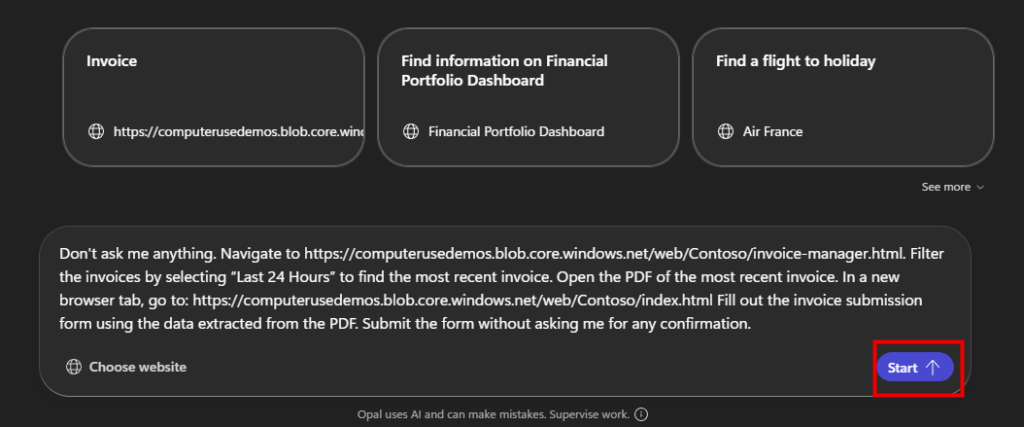Screen dimensions: 1024x427
Task: Click the globe icon in the Invoice card
Action: pos(96,131)
